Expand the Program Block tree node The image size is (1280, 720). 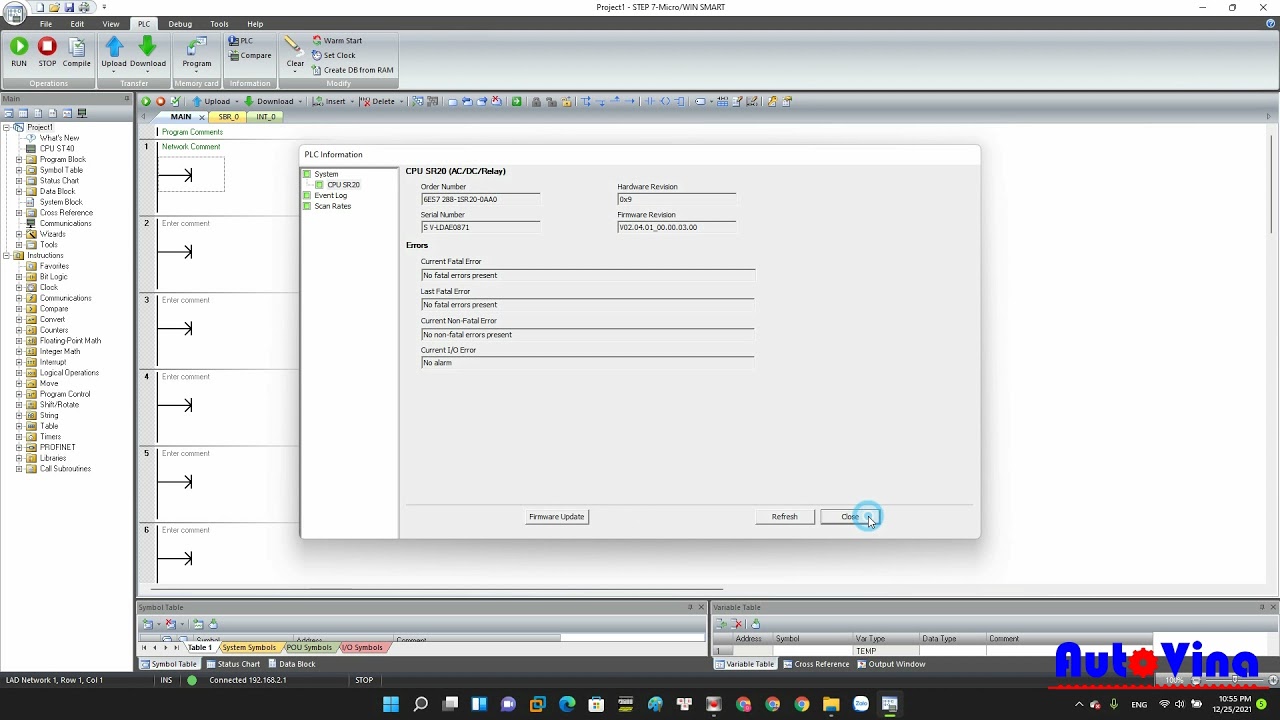(x=18, y=159)
